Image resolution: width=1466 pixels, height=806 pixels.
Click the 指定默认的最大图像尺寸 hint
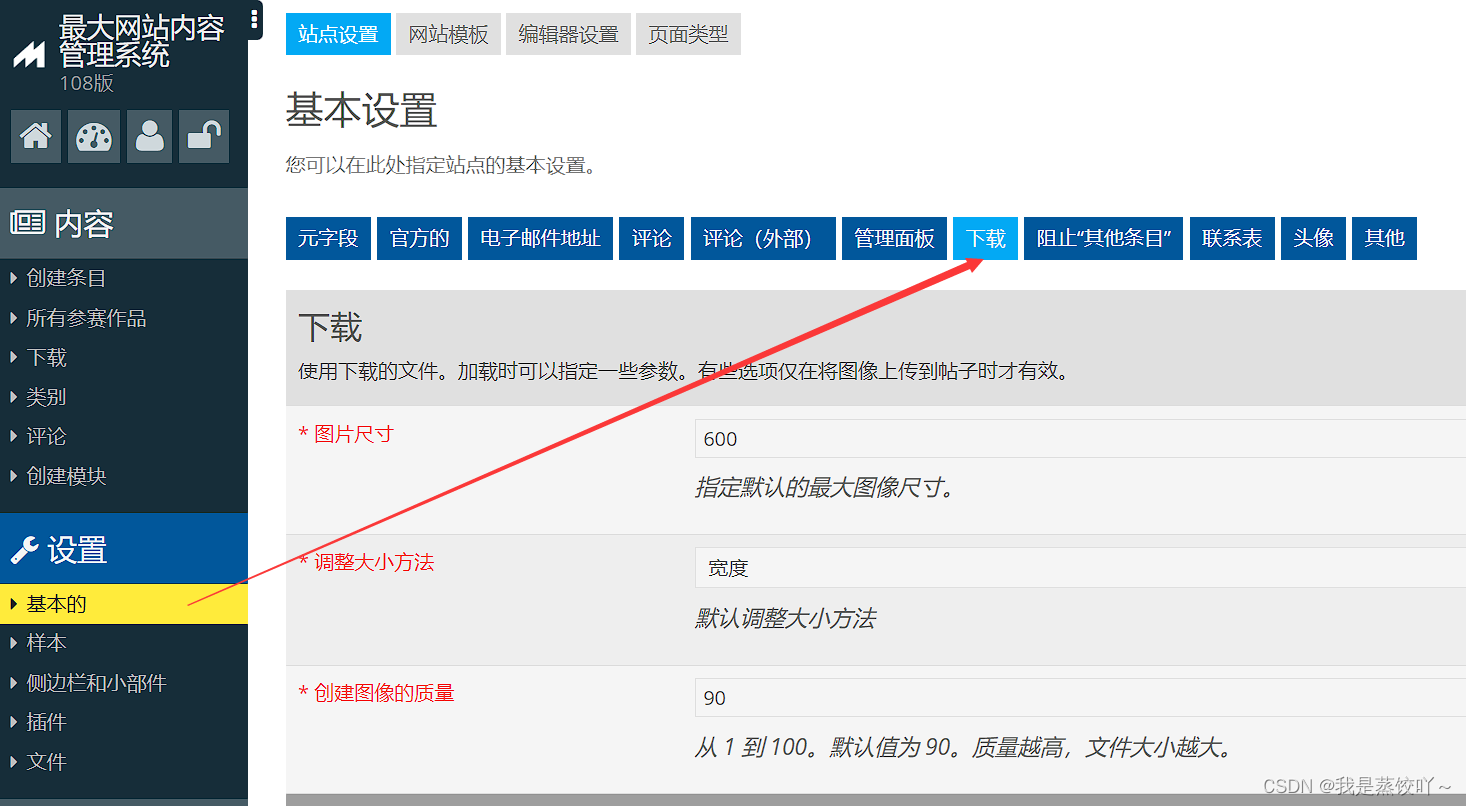click(825, 489)
